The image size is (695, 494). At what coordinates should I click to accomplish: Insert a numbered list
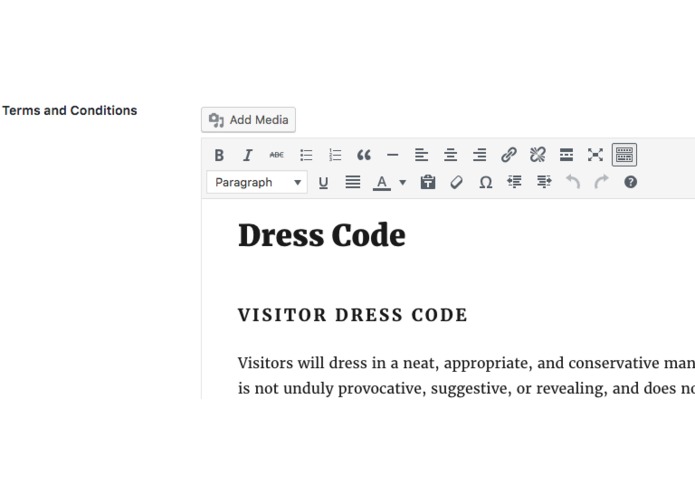[x=335, y=155]
